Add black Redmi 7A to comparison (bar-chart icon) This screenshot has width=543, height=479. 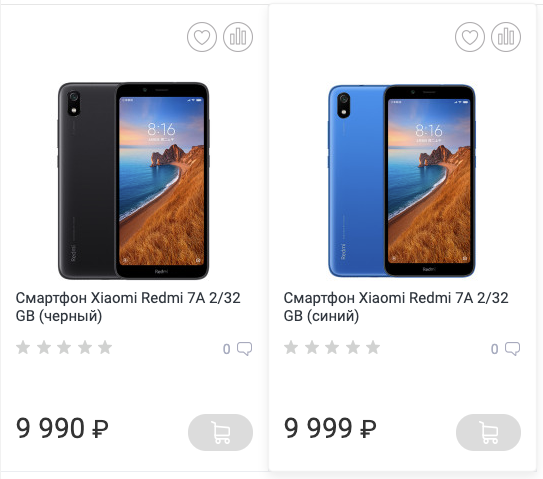[238, 37]
